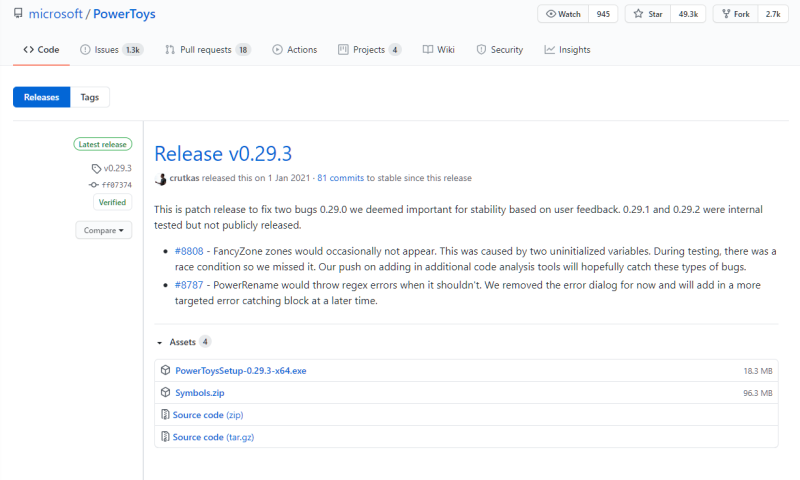Screen dimensions: 800x480
Task: Open the 2.7k forks count
Action: coord(773,14)
